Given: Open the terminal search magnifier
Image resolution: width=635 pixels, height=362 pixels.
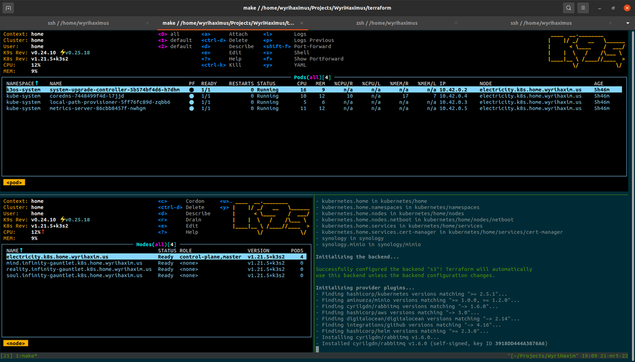Looking at the screenshot, I should 569,8.
